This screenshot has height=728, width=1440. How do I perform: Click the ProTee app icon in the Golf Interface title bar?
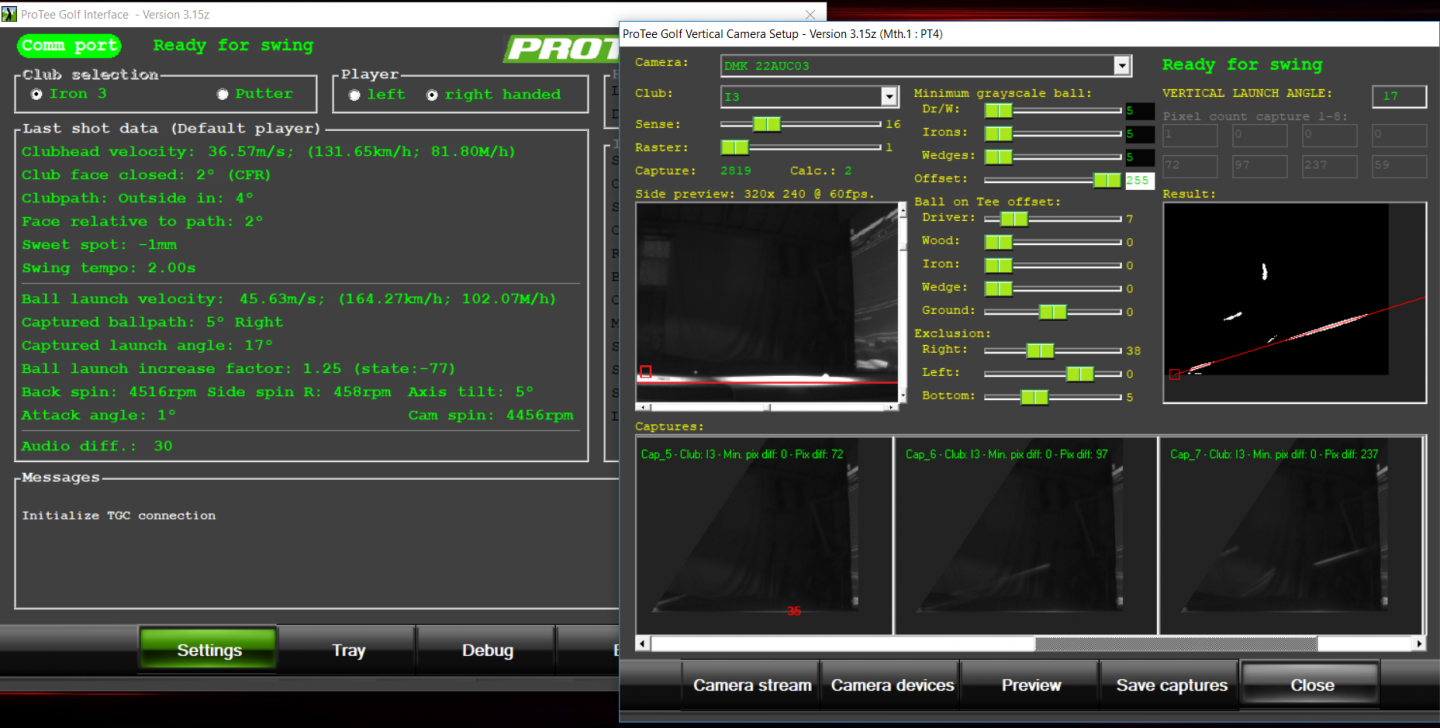tap(10, 14)
